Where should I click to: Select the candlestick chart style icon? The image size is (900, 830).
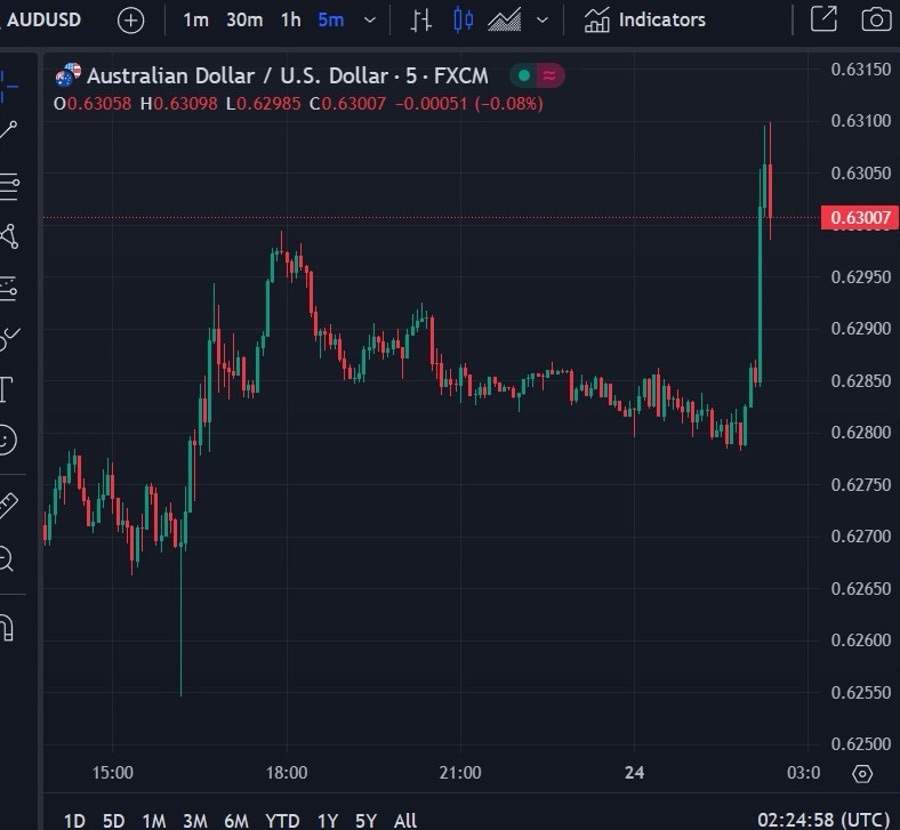tap(463, 20)
